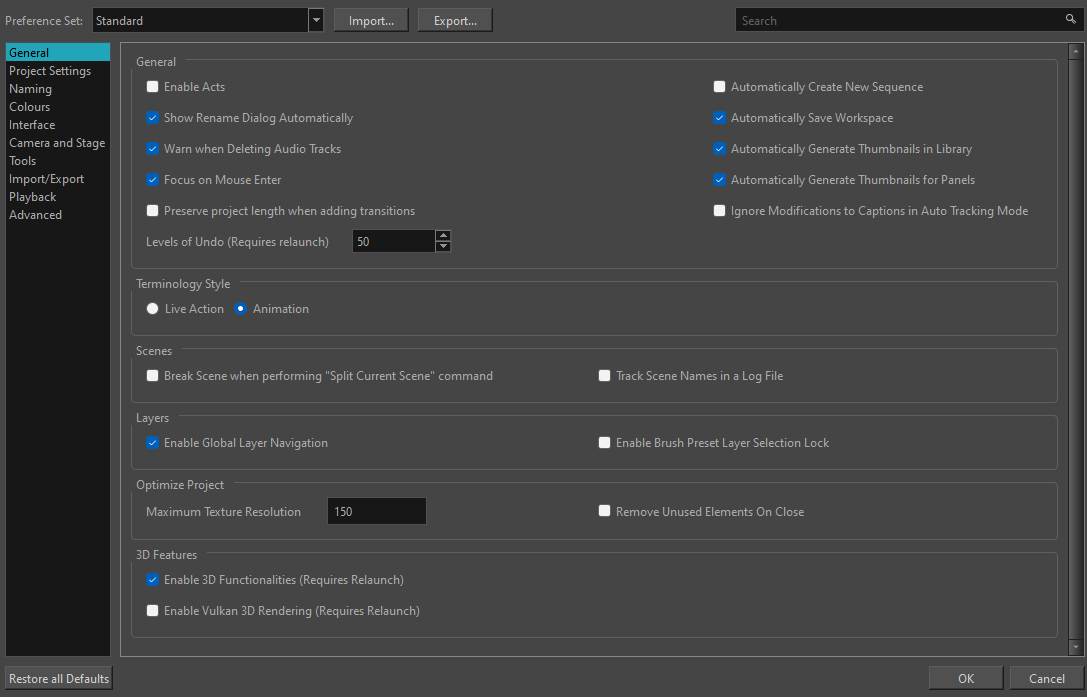Image resolution: width=1087 pixels, height=697 pixels.
Task: Click in the Search preferences field
Action: 900,20
